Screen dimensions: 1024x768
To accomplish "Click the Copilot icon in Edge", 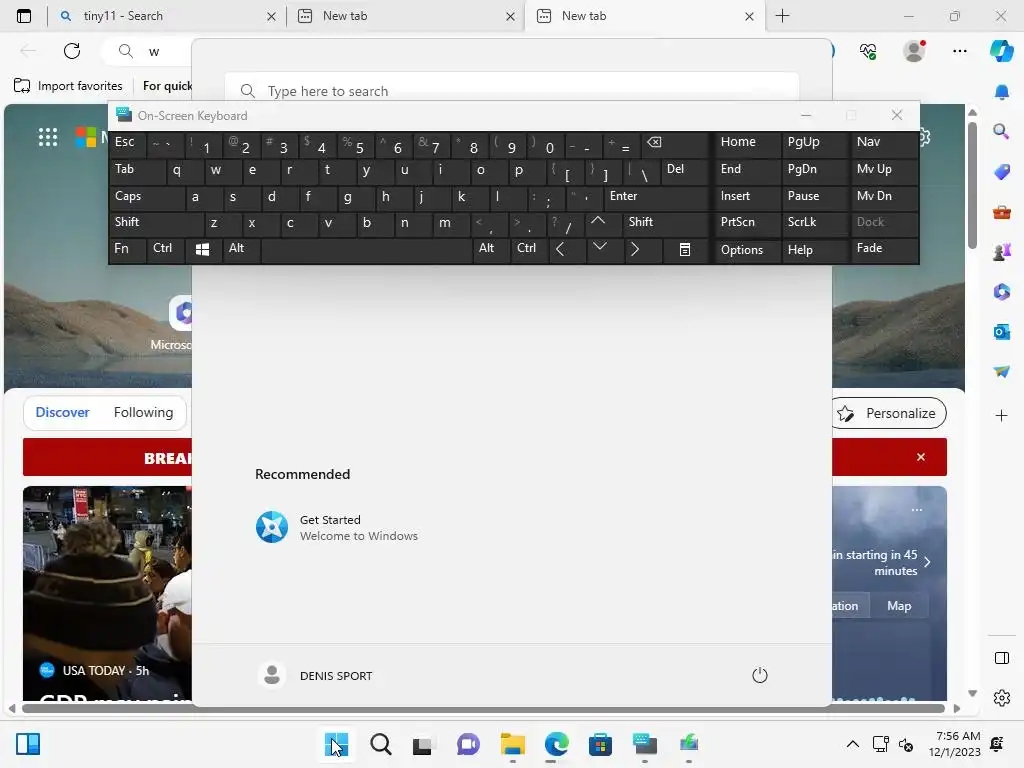I will click(x=1001, y=51).
